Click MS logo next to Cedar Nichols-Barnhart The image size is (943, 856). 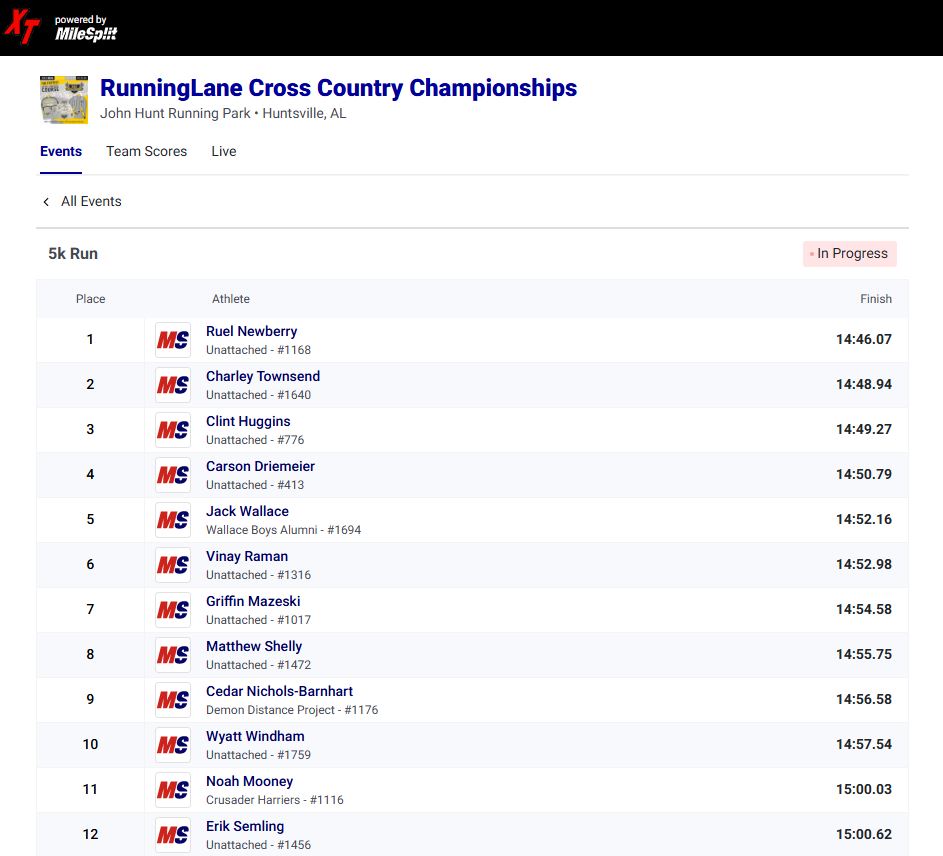173,700
